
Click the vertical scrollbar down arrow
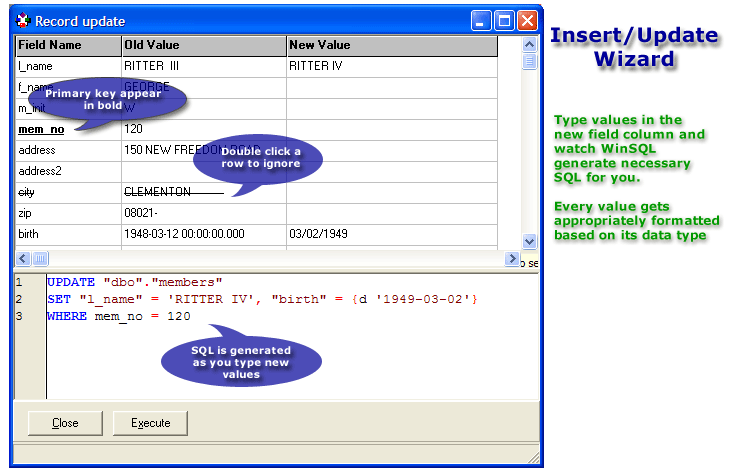[529, 241]
